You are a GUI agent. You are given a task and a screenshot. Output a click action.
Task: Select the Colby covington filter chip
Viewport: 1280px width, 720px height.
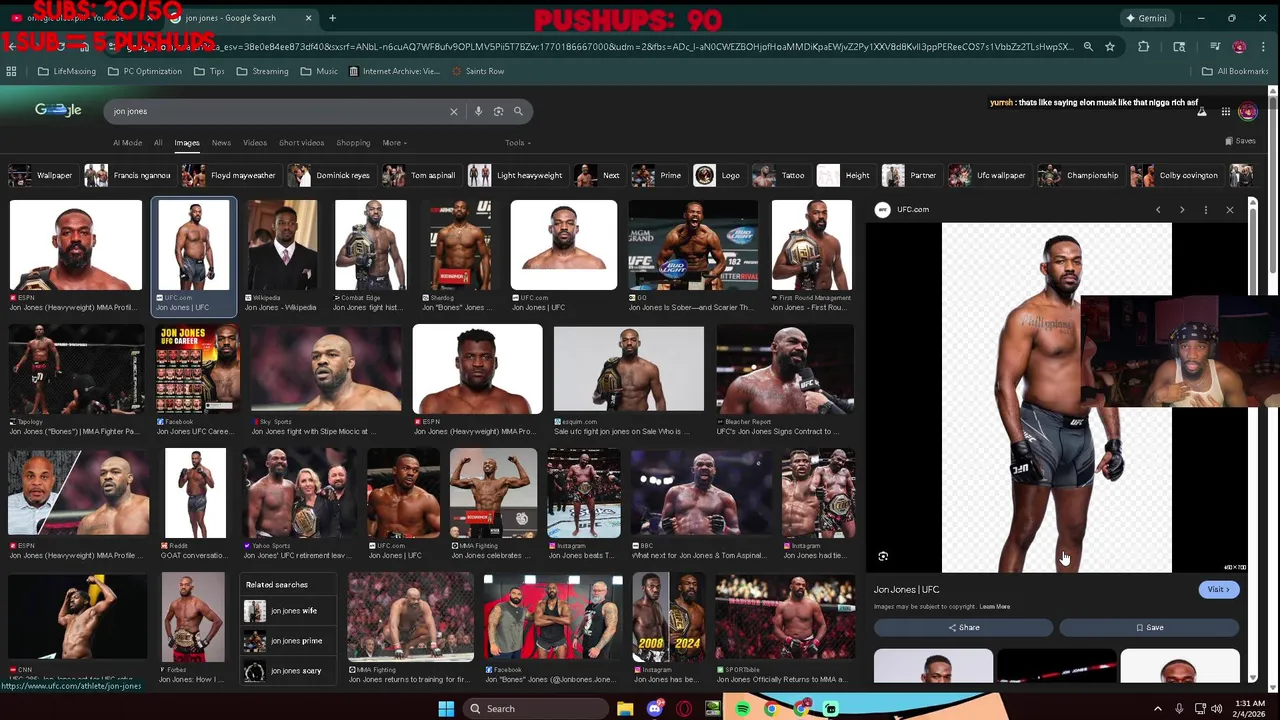coord(1176,176)
